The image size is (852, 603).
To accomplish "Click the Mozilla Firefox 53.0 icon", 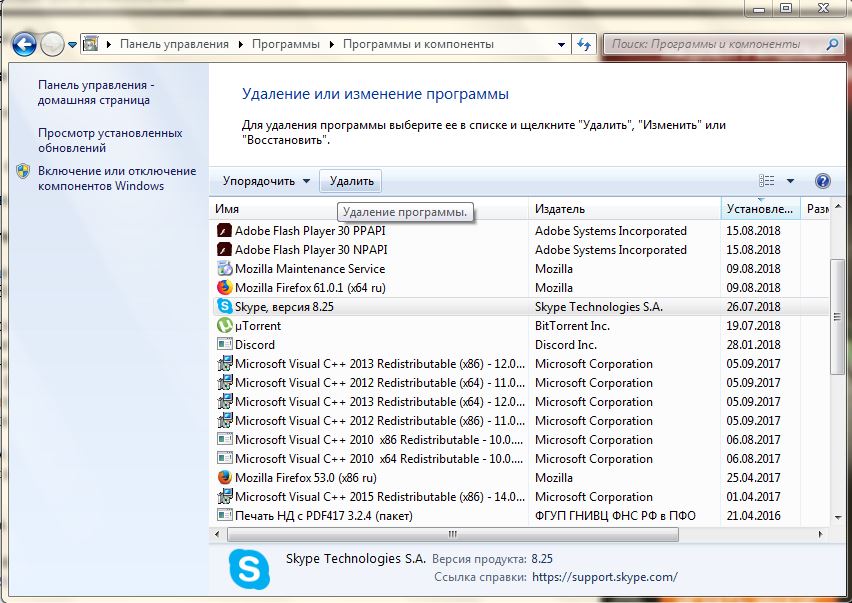I will (x=224, y=478).
